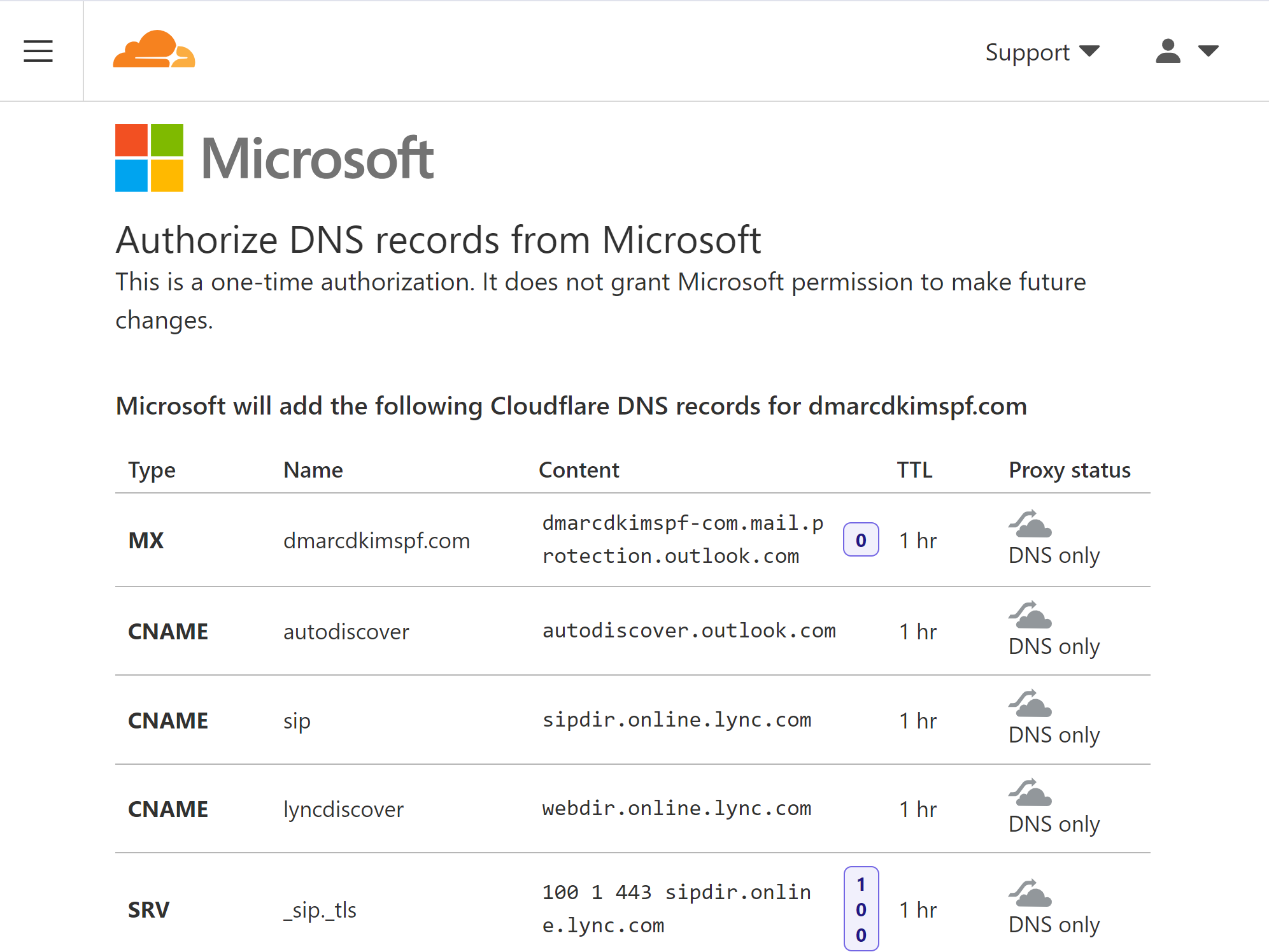Screen dimensions: 1269x952
Task: Select the sipdir.online.lync.com content cell
Action: (677, 720)
